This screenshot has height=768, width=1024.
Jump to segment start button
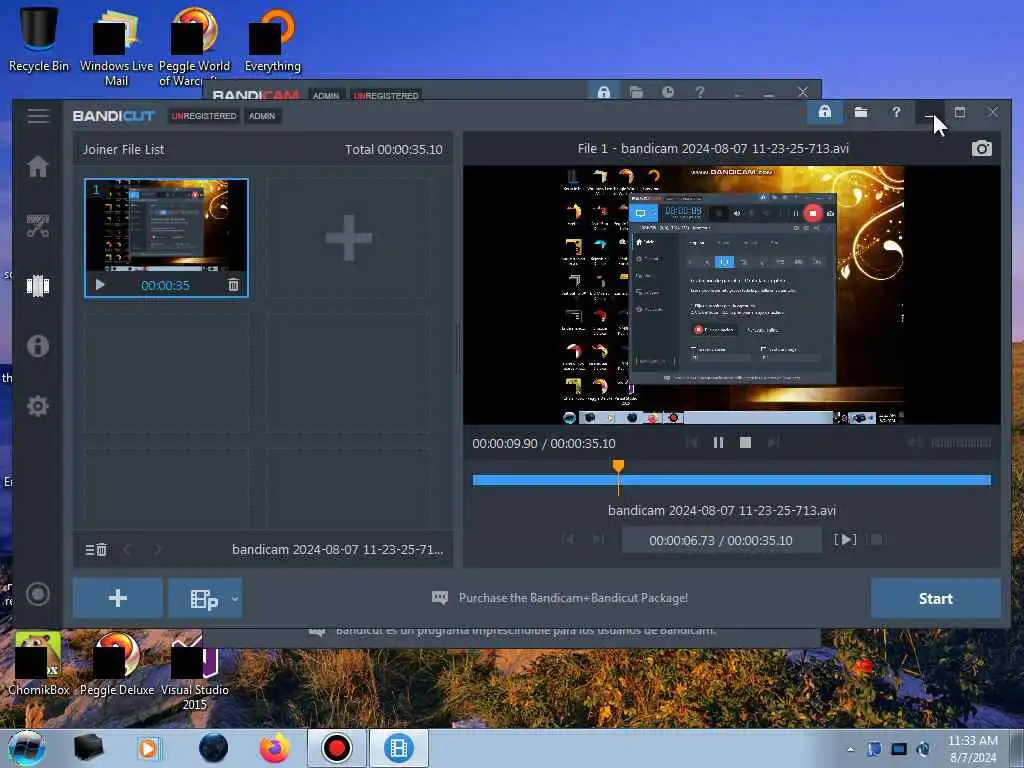[x=567, y=539]
